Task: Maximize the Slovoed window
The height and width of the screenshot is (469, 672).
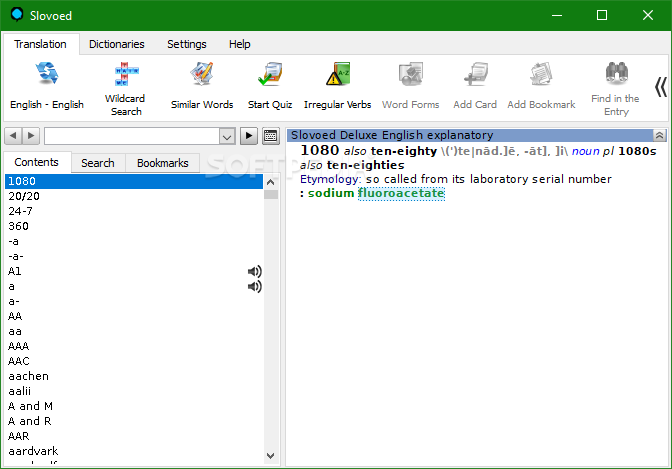Action: (x=602, y=15)
